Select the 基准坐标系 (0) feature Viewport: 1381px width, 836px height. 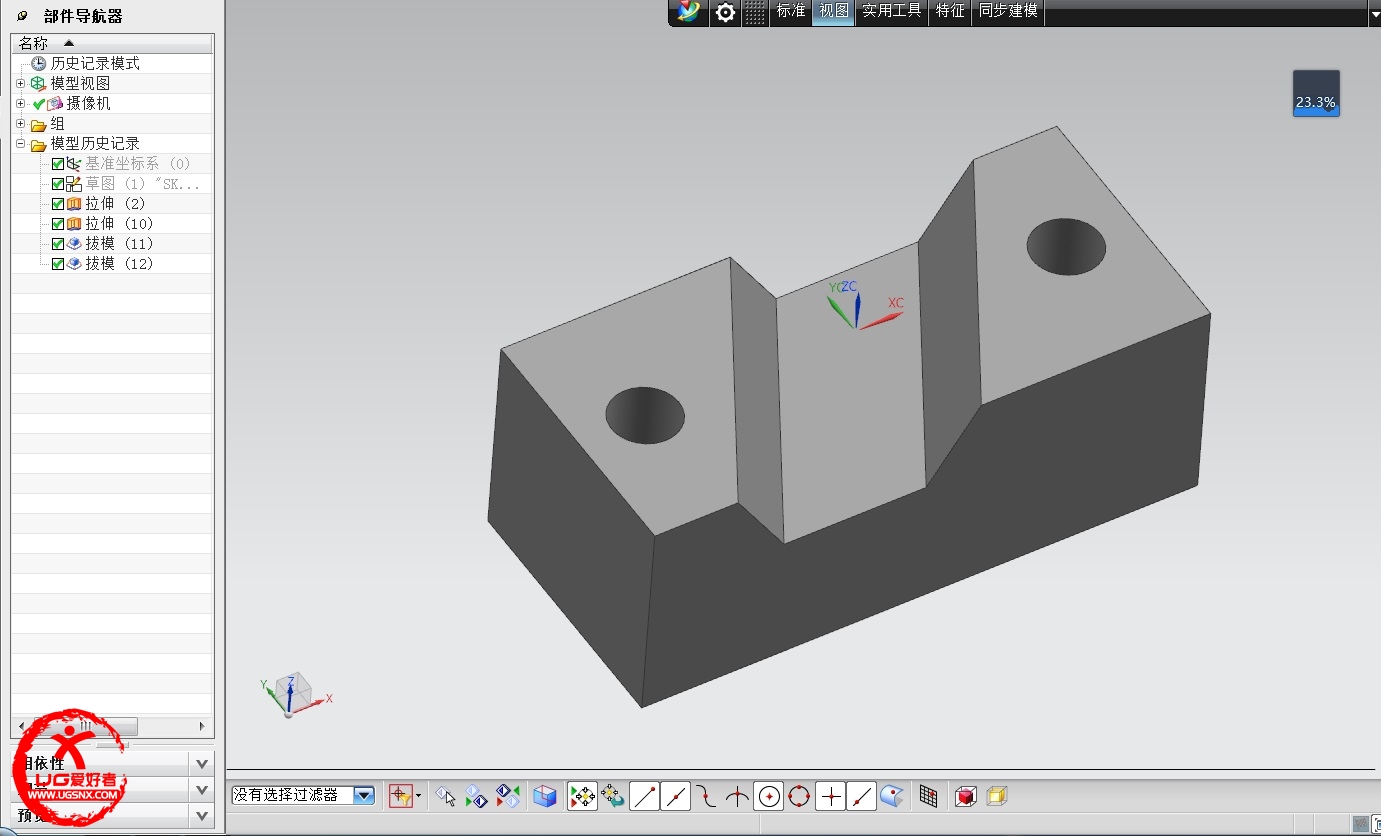[137, 163]
